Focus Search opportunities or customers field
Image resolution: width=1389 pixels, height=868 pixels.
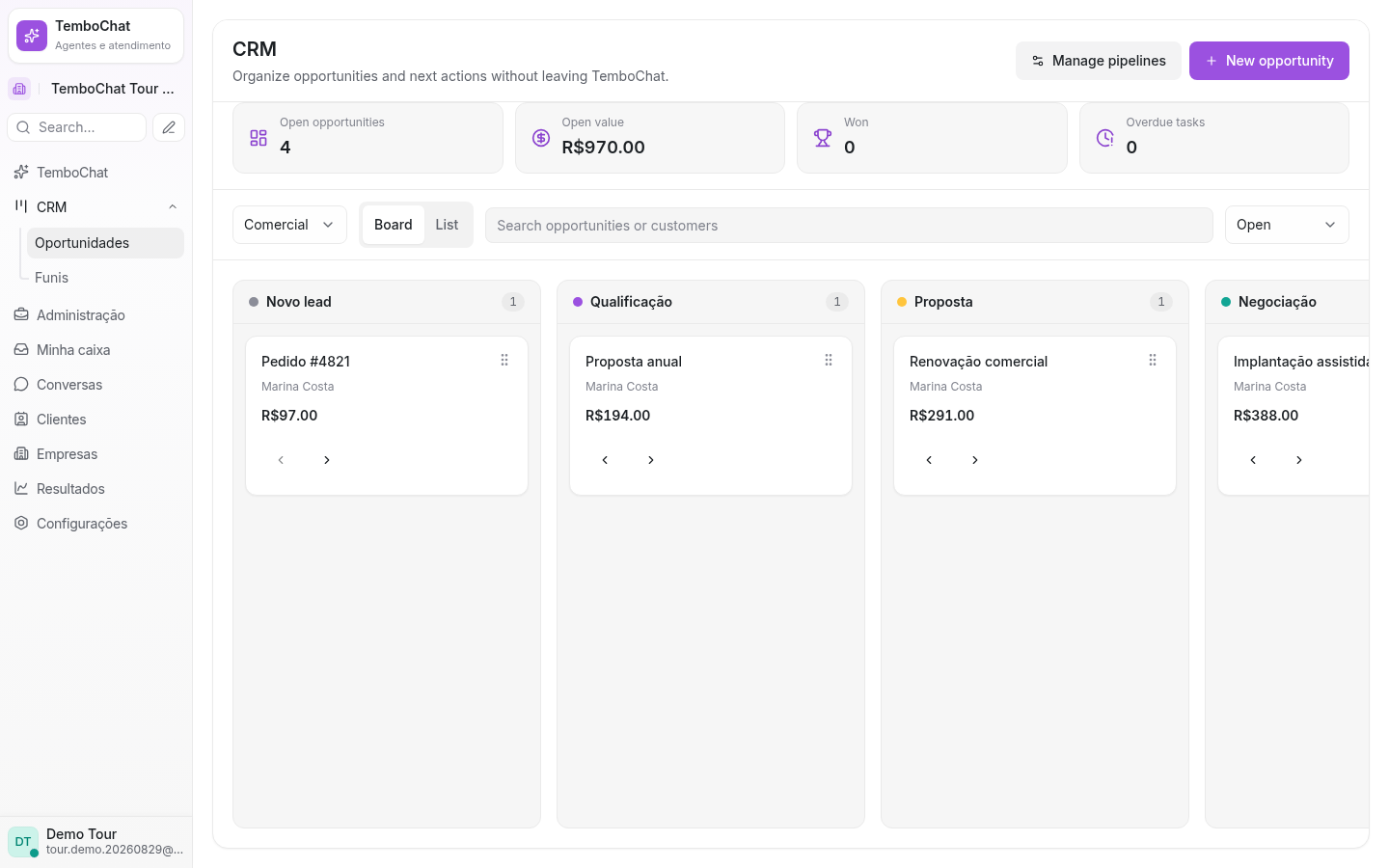(849, 225)
